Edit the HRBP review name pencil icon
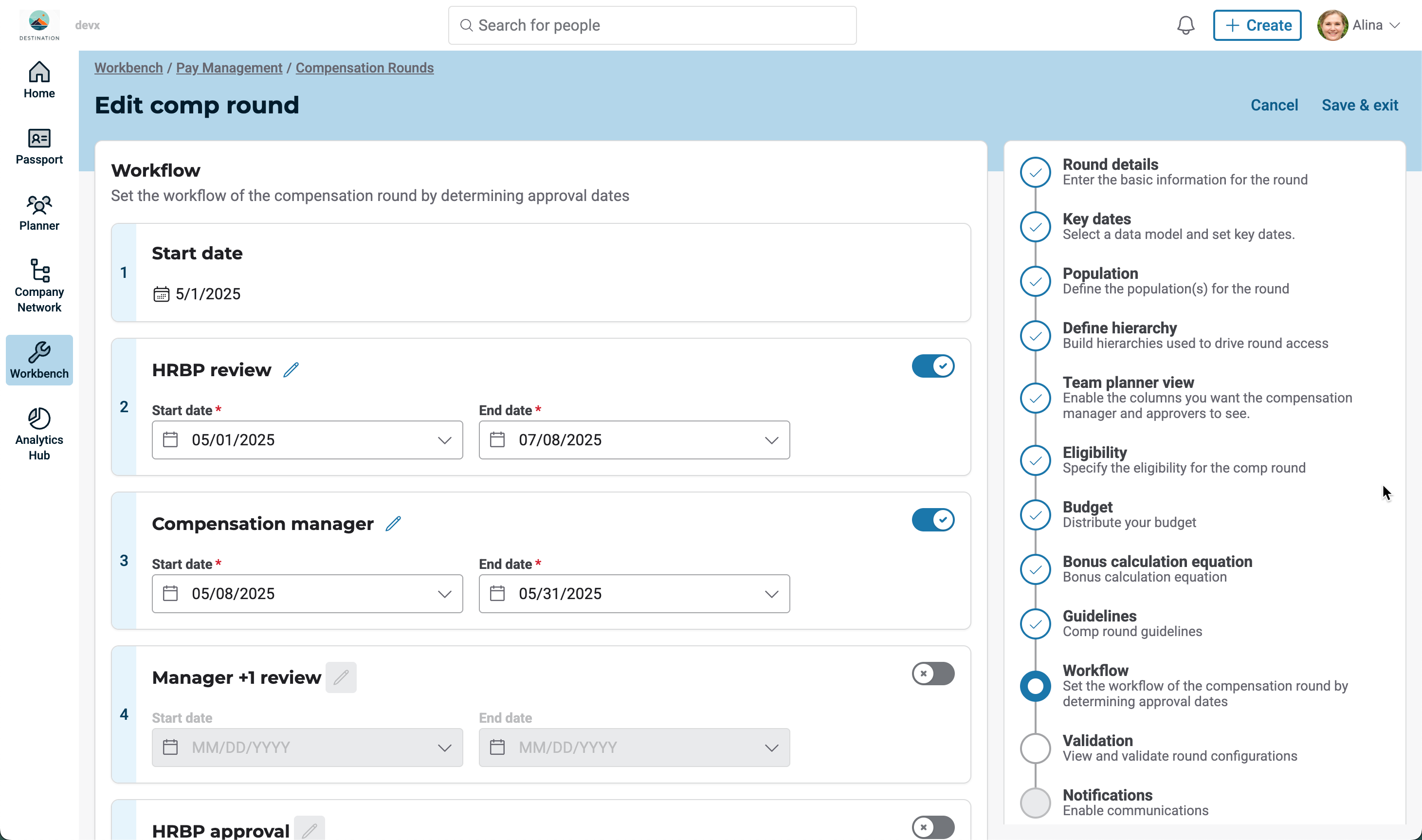The height and width of the screenshot is (840, 1422). pos(291,369)
